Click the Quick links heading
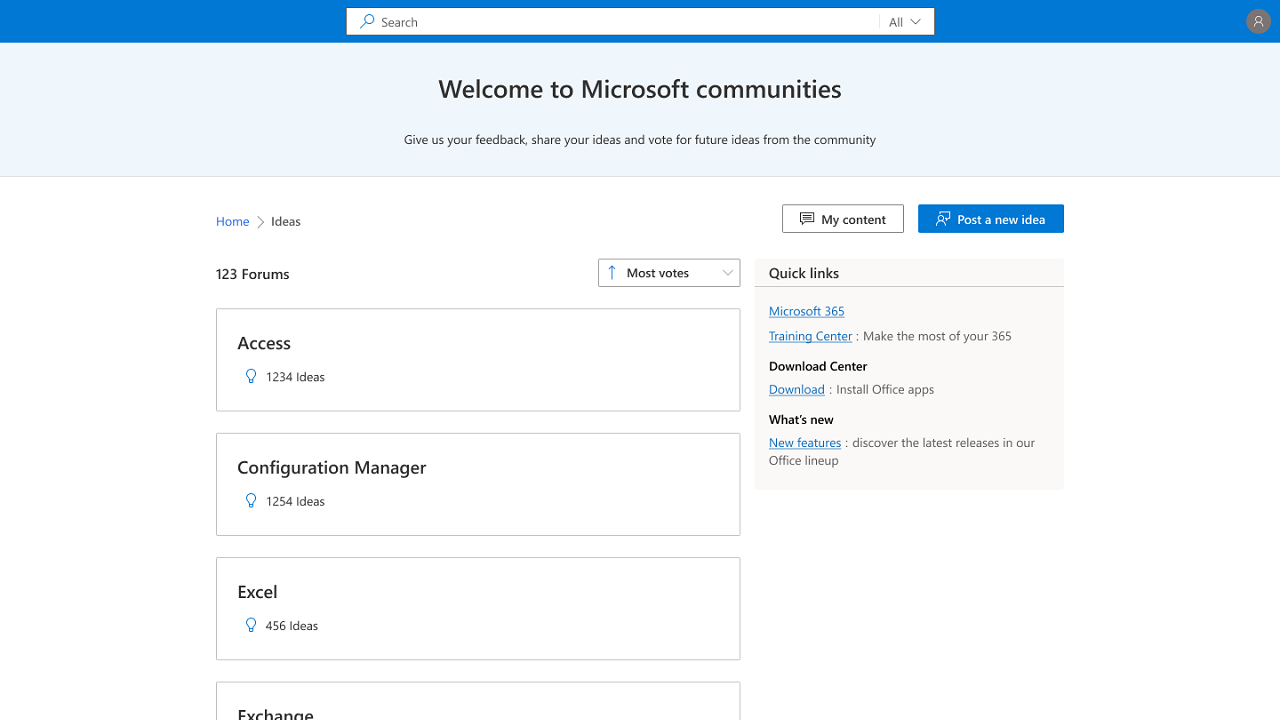The width and height of the screenshot is (1280, 720). [x=804, y=273]
